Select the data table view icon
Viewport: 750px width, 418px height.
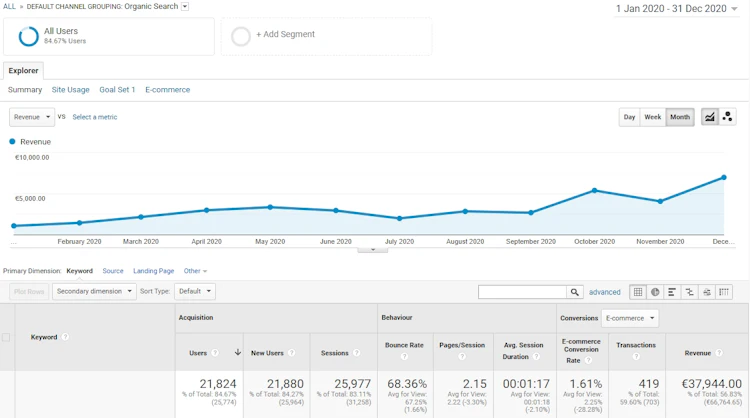638,292
